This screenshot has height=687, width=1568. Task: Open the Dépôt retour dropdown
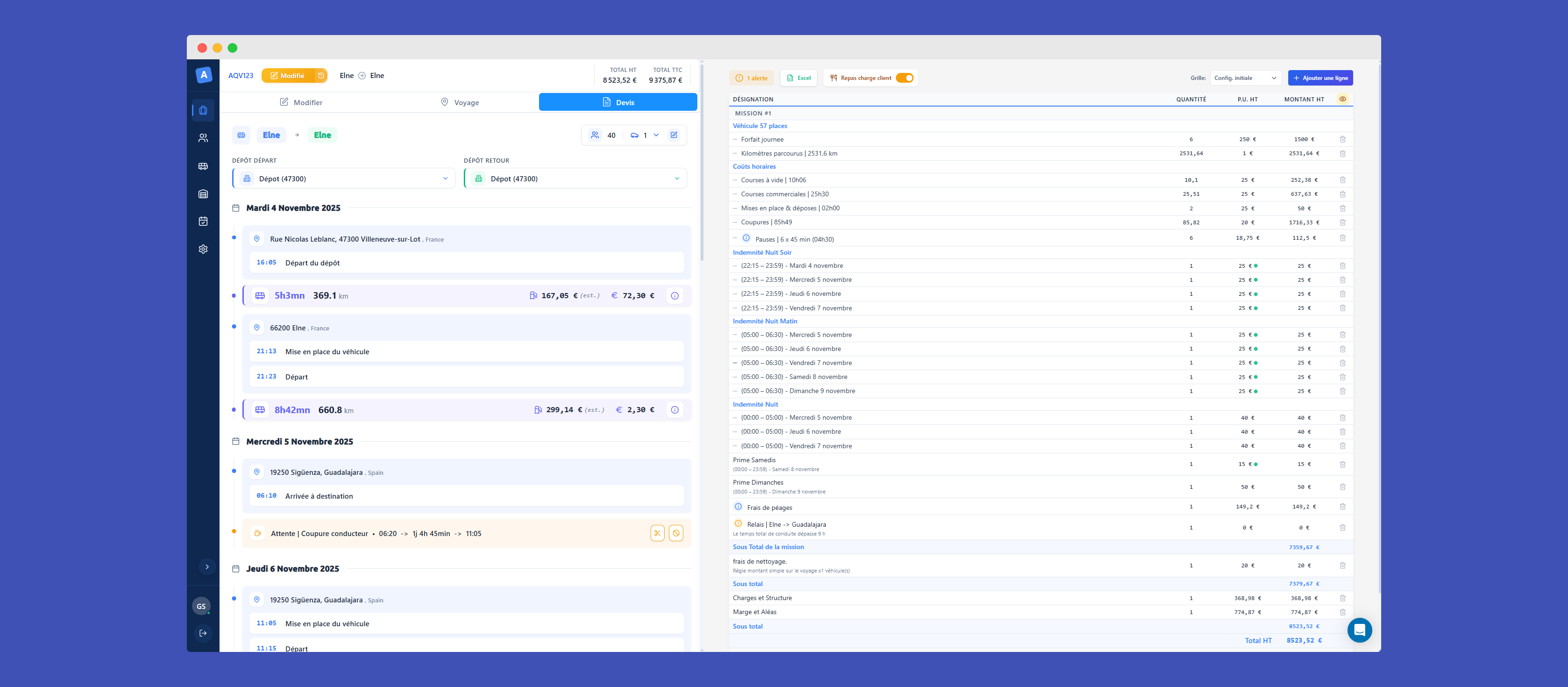(575, 179)
